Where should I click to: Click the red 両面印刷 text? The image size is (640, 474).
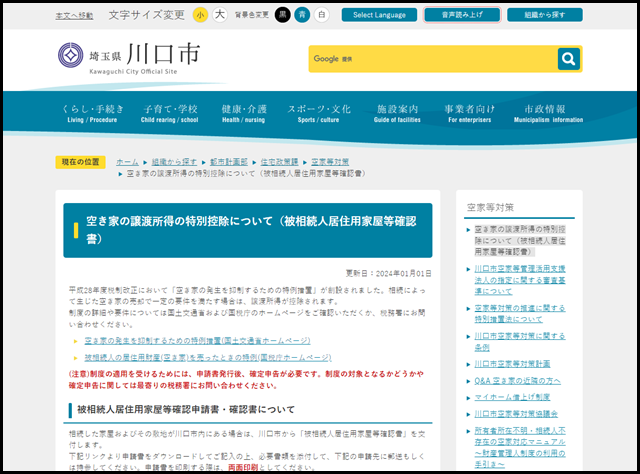(x=243, y=467)
